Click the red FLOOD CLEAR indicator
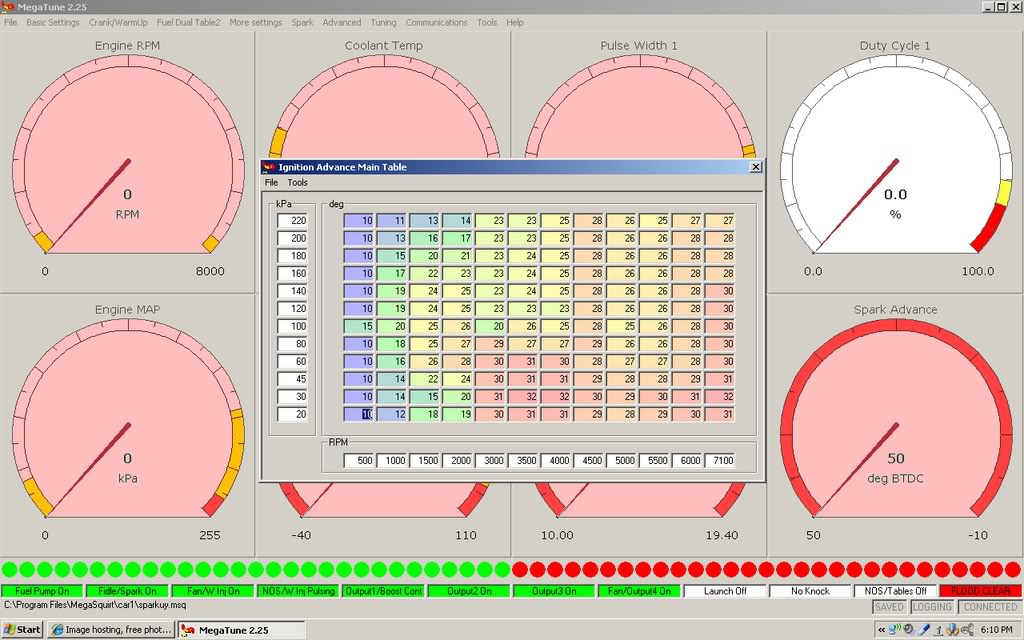 [x=980, y=591]
